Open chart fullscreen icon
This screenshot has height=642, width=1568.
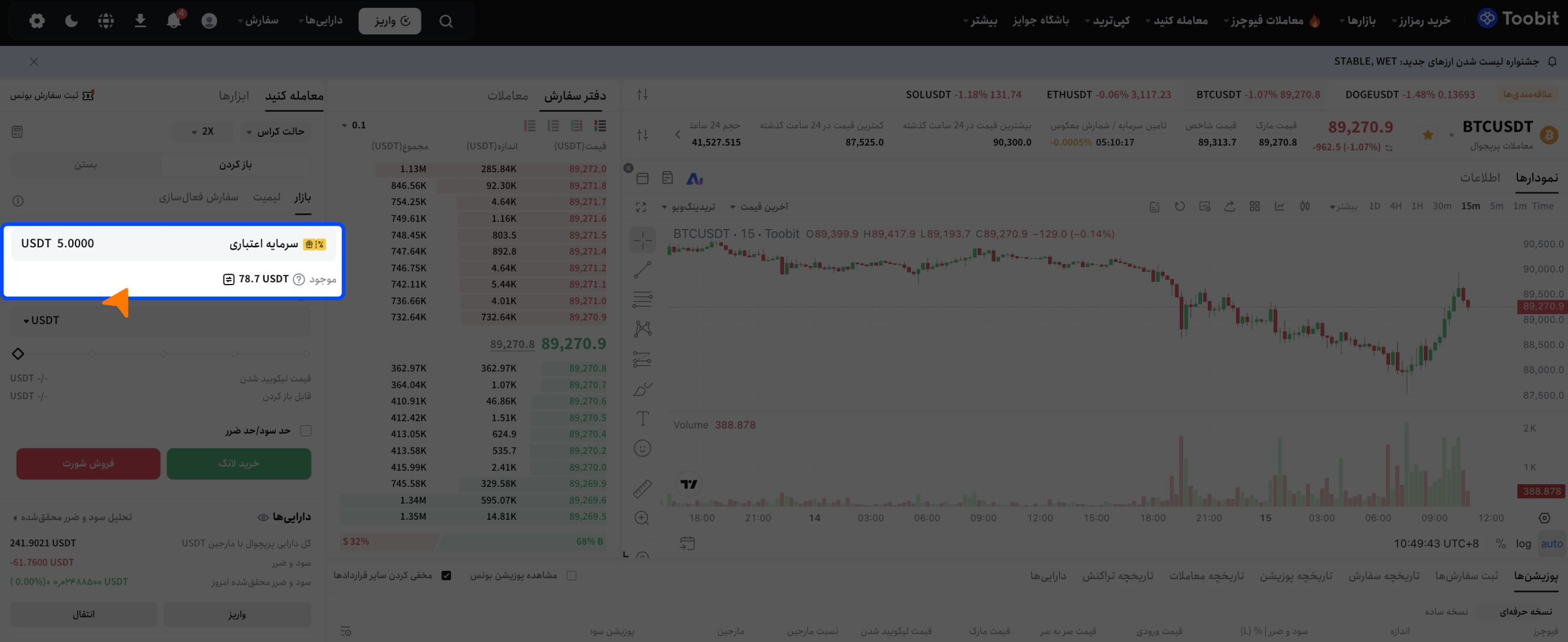click(x=641, y=207)
